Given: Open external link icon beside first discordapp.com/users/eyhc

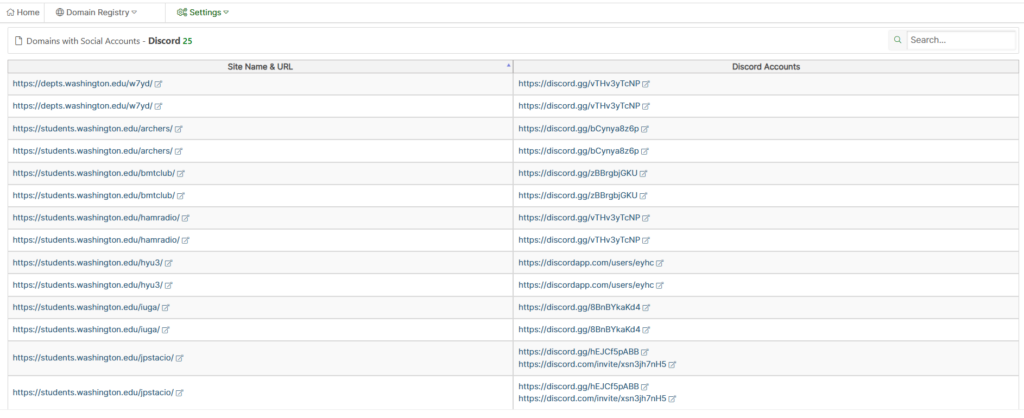Looking at the screenshot, I should pyautogui.click(x=660, y=263).
